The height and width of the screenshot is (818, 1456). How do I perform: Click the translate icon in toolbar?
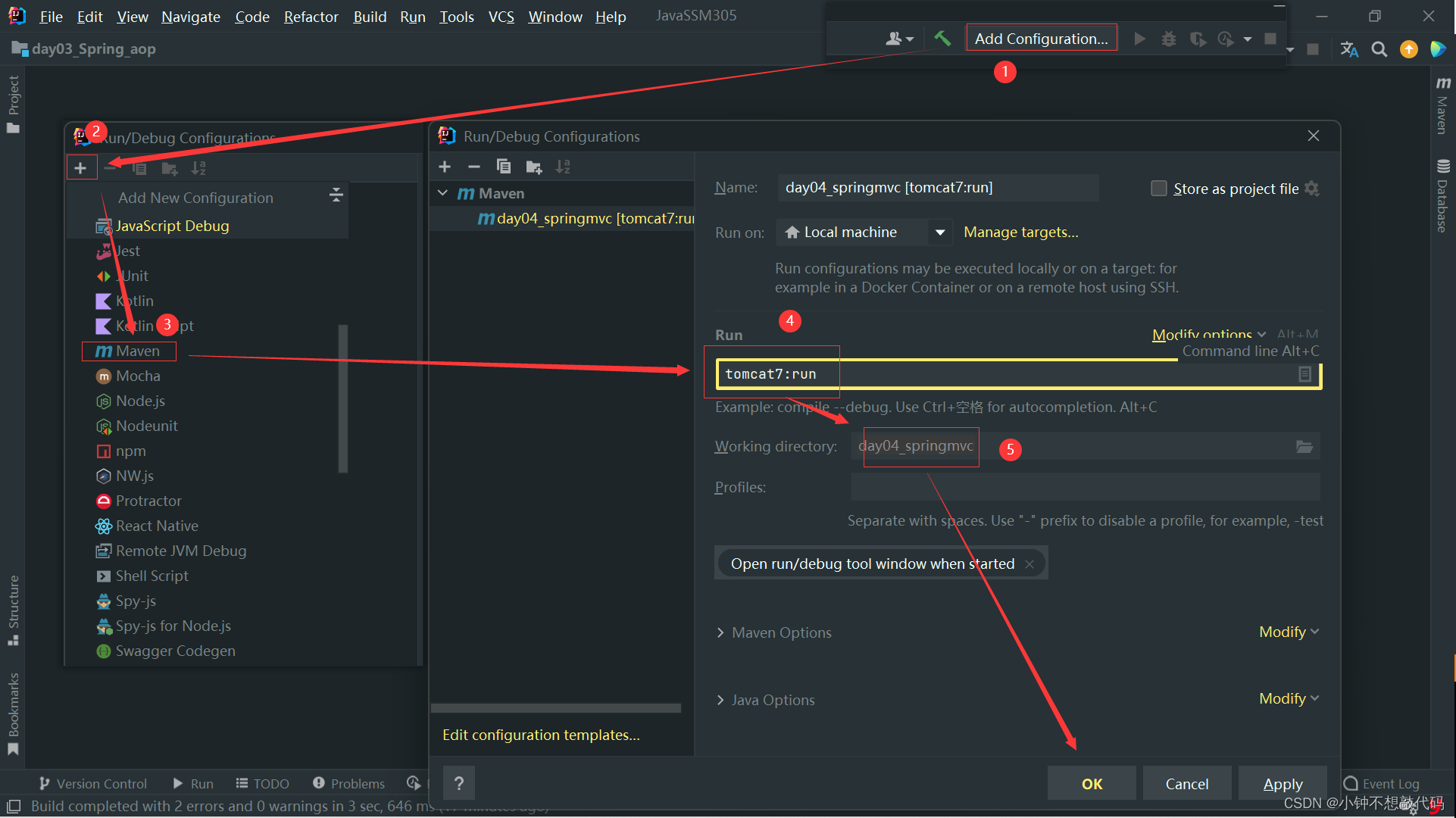pos(1349,49)
